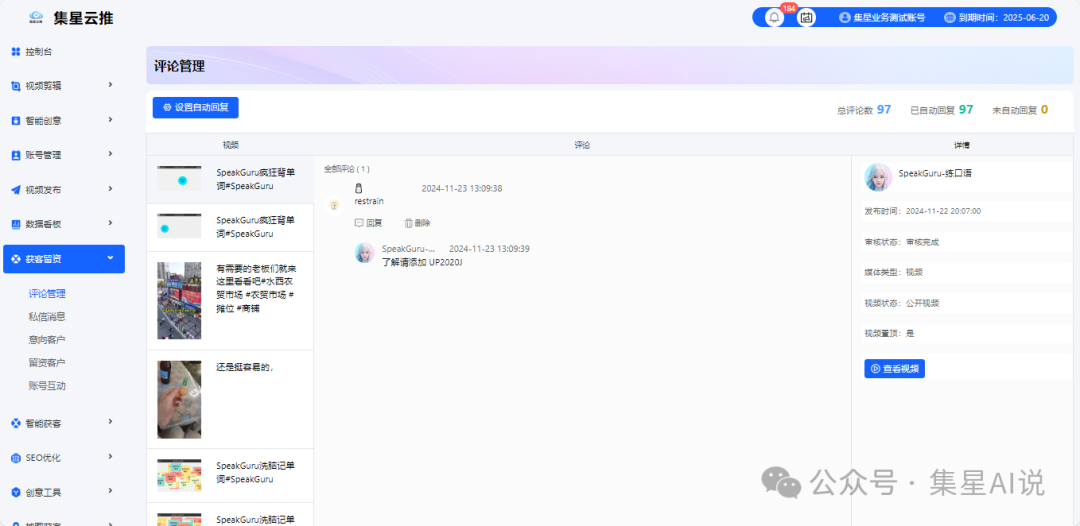This screenshot has width=1080, height=526.
Task: Open the 控制台 dashboard icon
Action: pyautogui.click(x=16, y=52)
